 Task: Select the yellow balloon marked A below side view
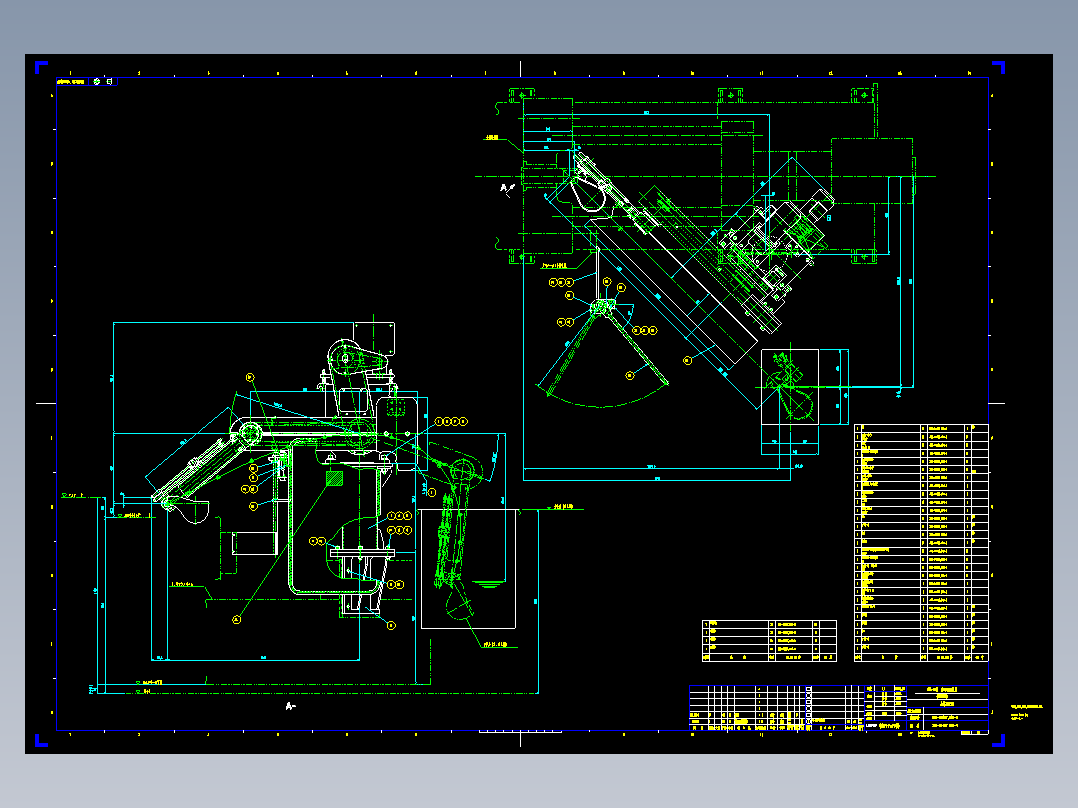click(236, 620)
